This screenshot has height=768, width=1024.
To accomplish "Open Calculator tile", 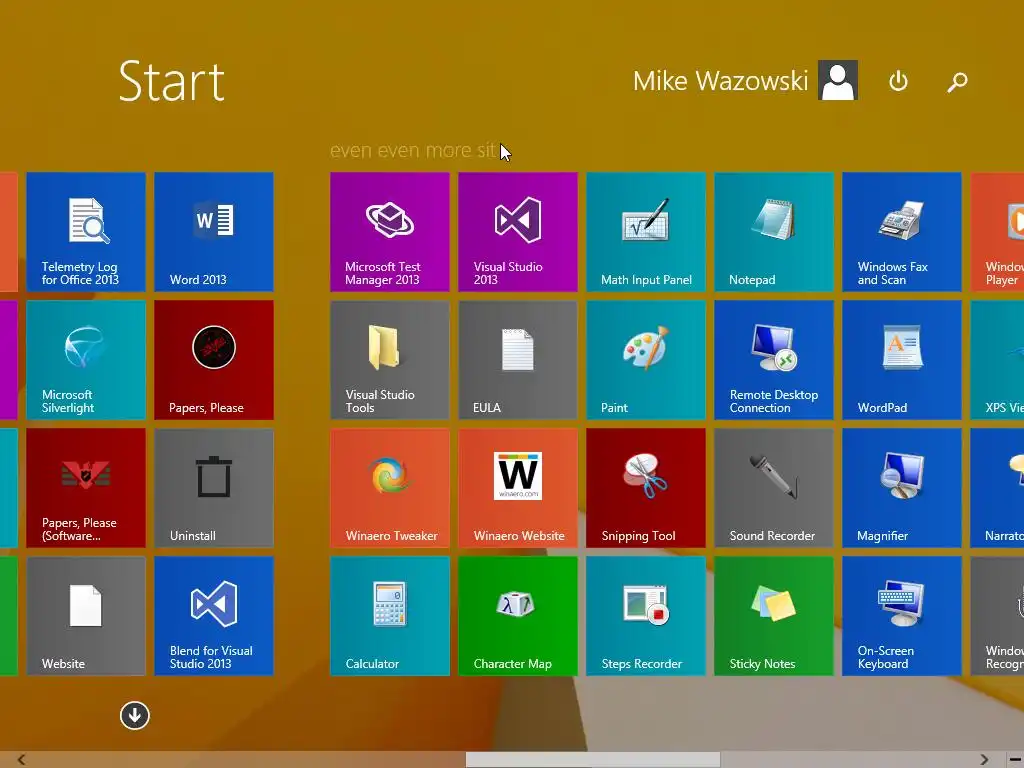I will coord(390,616).
